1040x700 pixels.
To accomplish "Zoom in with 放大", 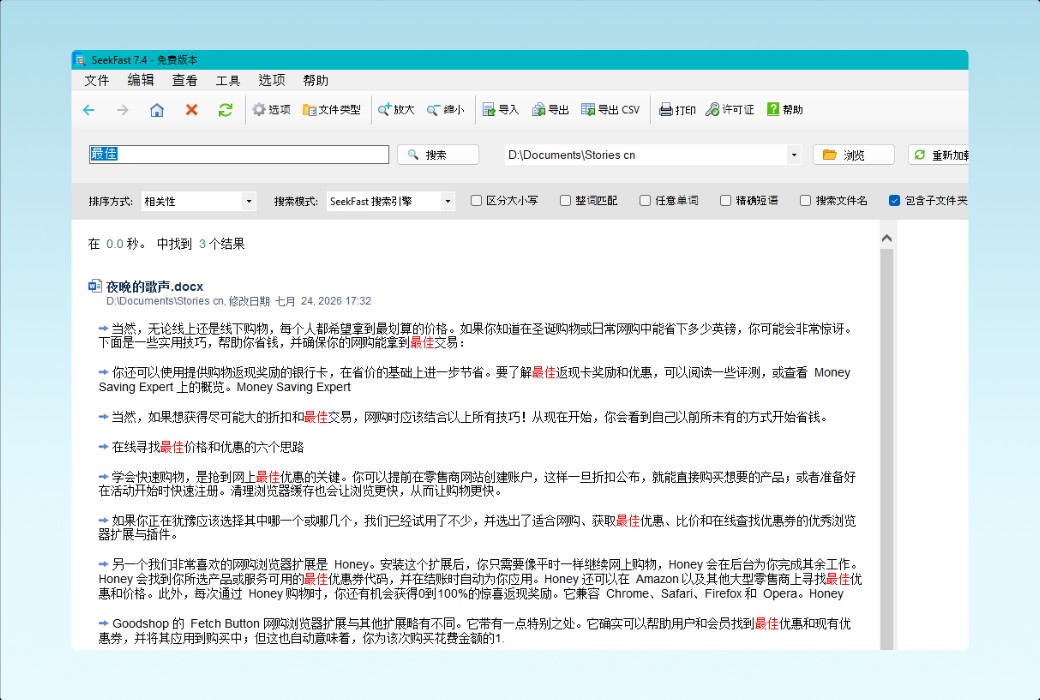I will coord(396,110).
